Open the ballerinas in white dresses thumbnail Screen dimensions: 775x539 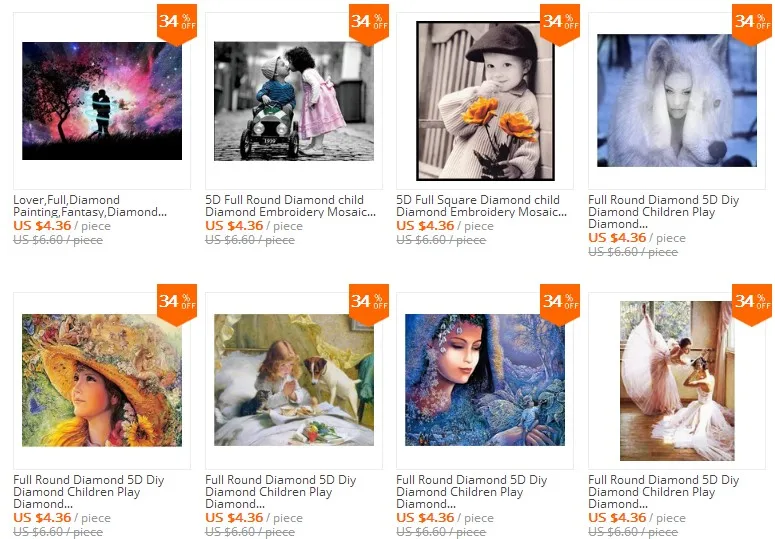(677, 381)
